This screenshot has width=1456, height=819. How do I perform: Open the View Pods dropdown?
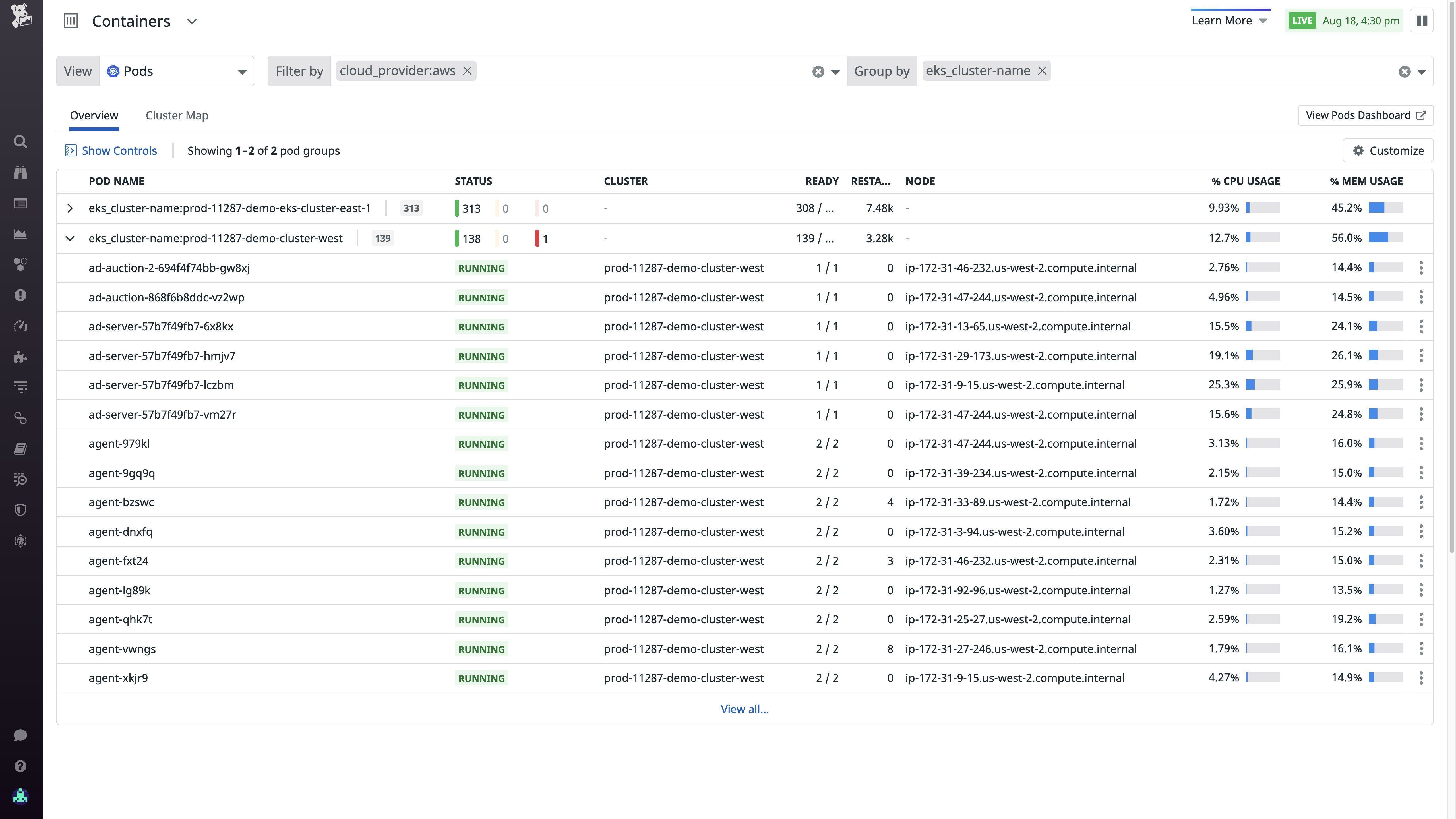pos(176,71)
